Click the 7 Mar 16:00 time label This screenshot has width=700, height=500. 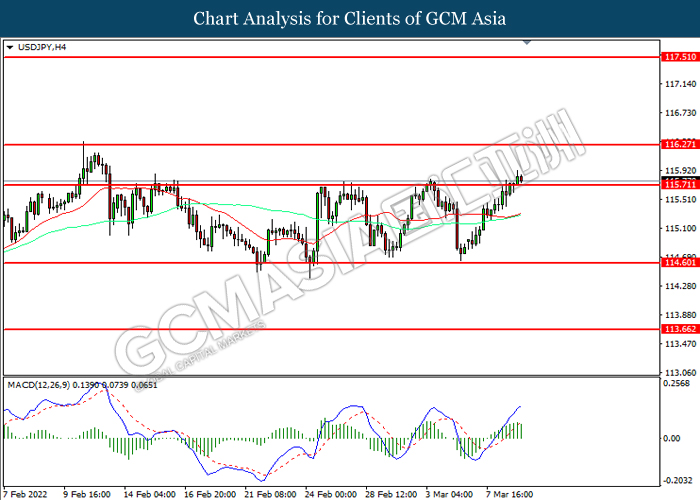click(510, 495)
